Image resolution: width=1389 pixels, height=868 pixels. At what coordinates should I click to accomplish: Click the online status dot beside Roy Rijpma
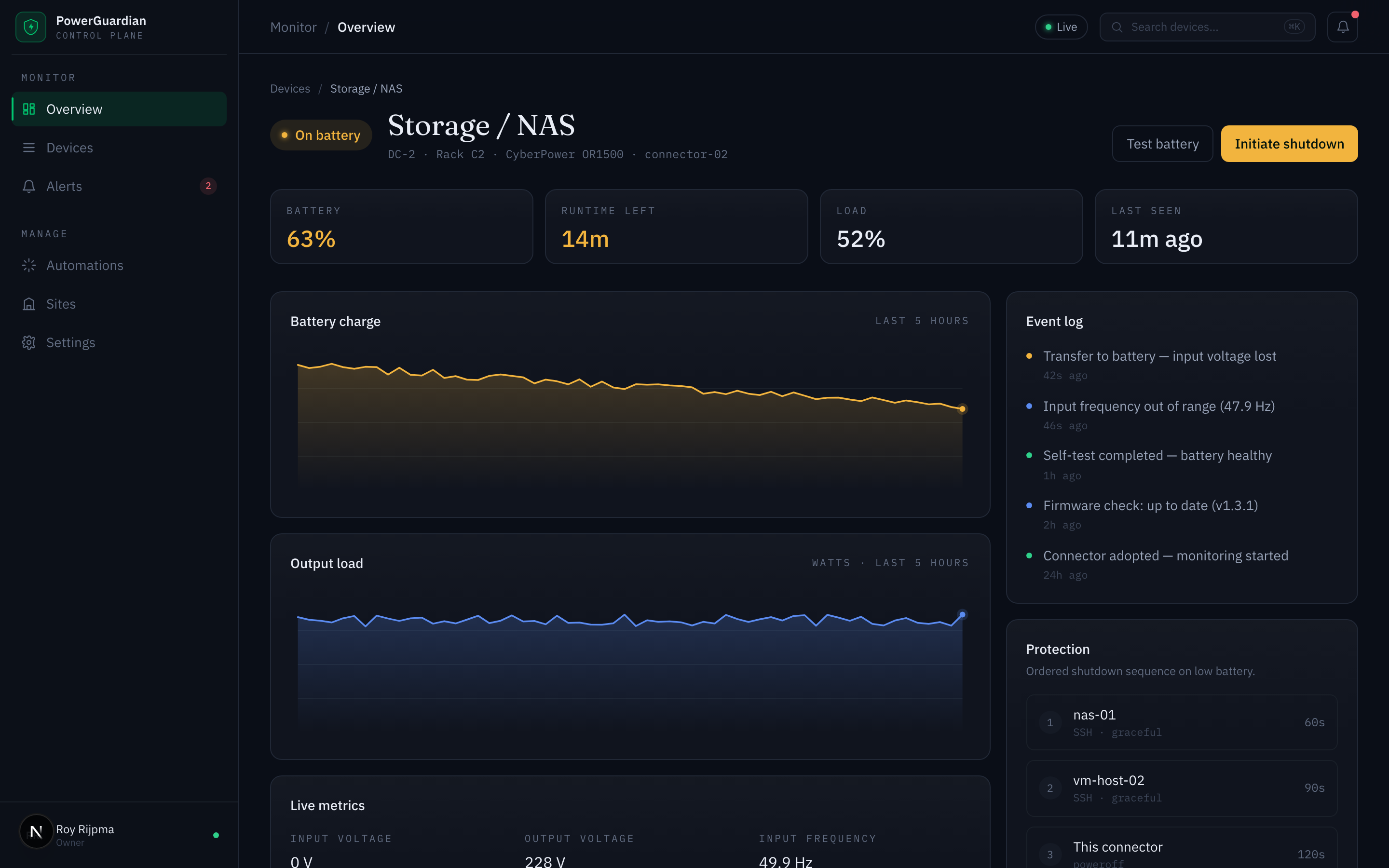tap(216, 835)
